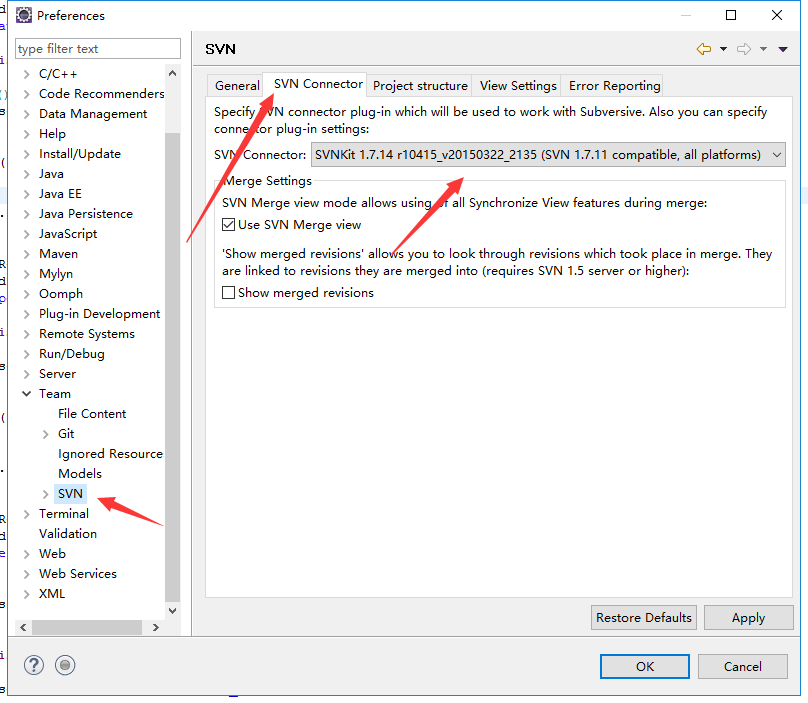Screen dimensions: 808x703
Task: Toggle the Use SVN Merge view checkbox
Action: coord(228,225)
